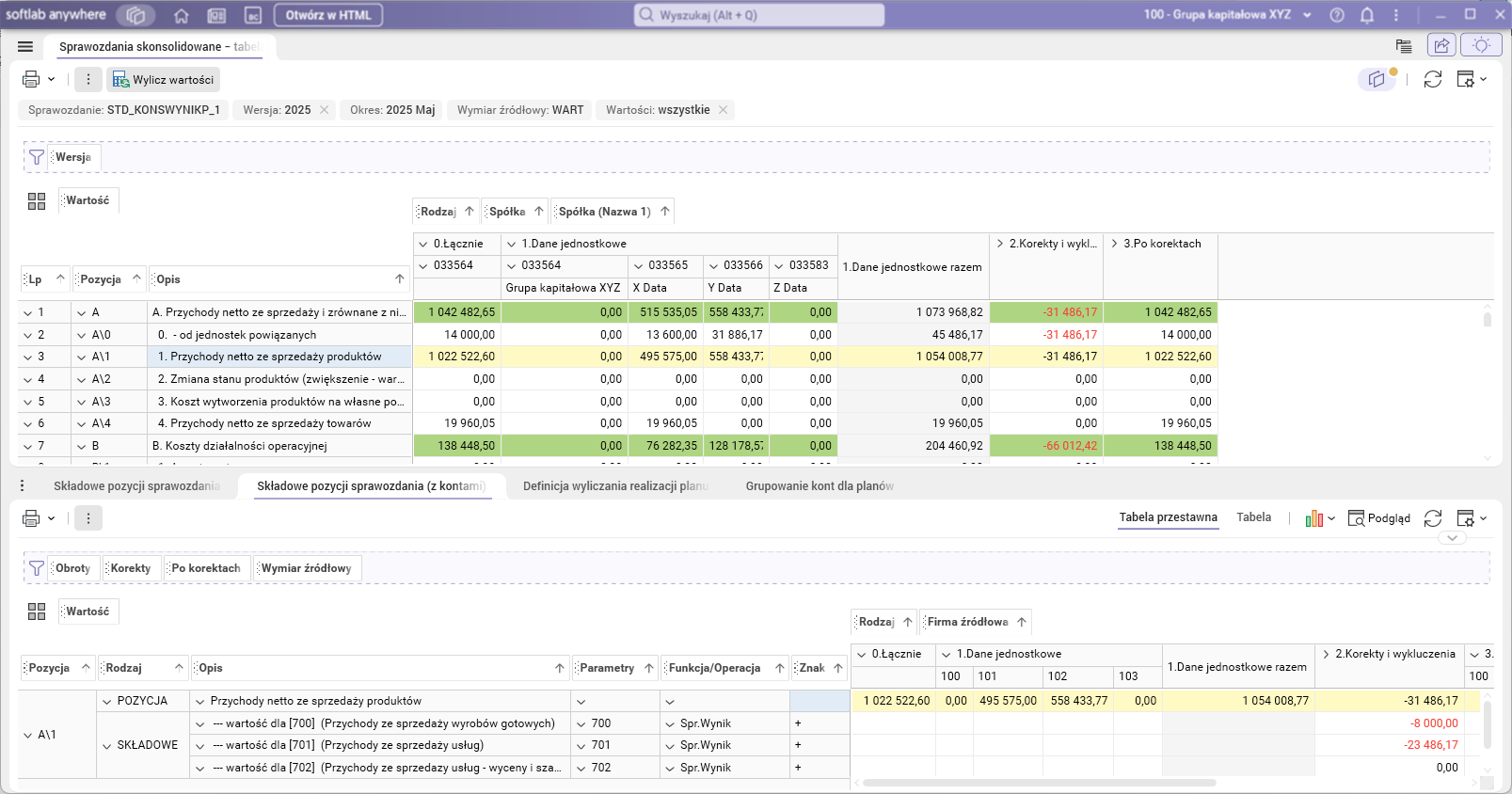Toggle the light bulb theme icon
Image resolution: width=1512 pixels, height=794 pixels.
[x=1481, y=45]
